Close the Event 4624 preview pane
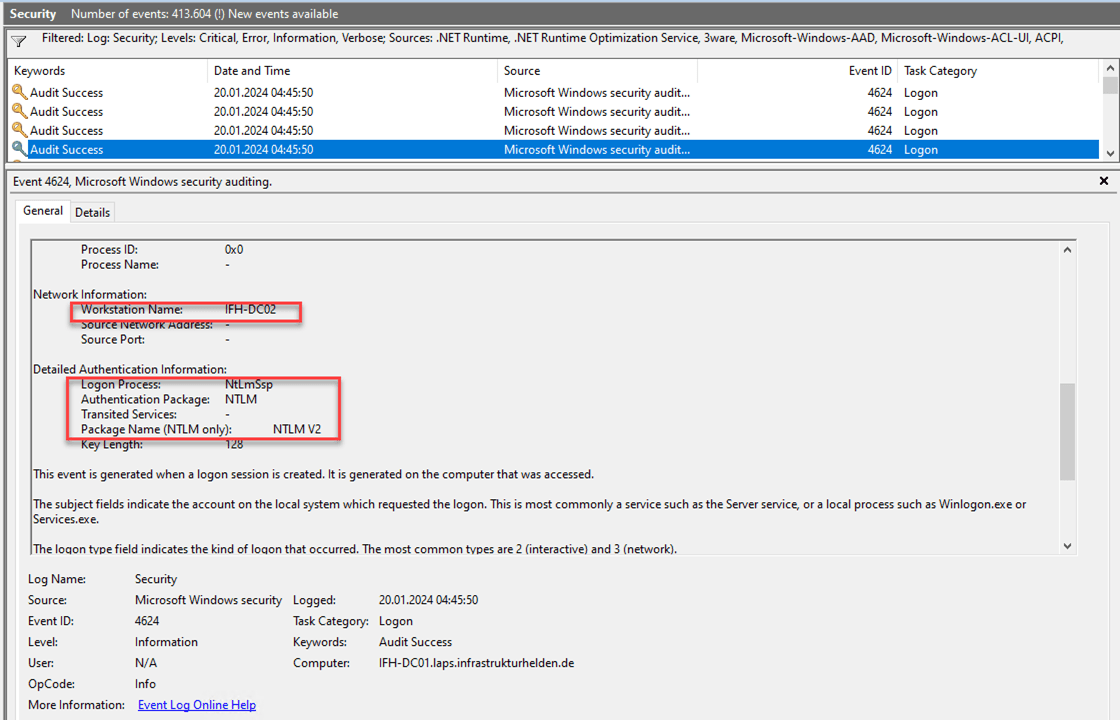 1104,181
